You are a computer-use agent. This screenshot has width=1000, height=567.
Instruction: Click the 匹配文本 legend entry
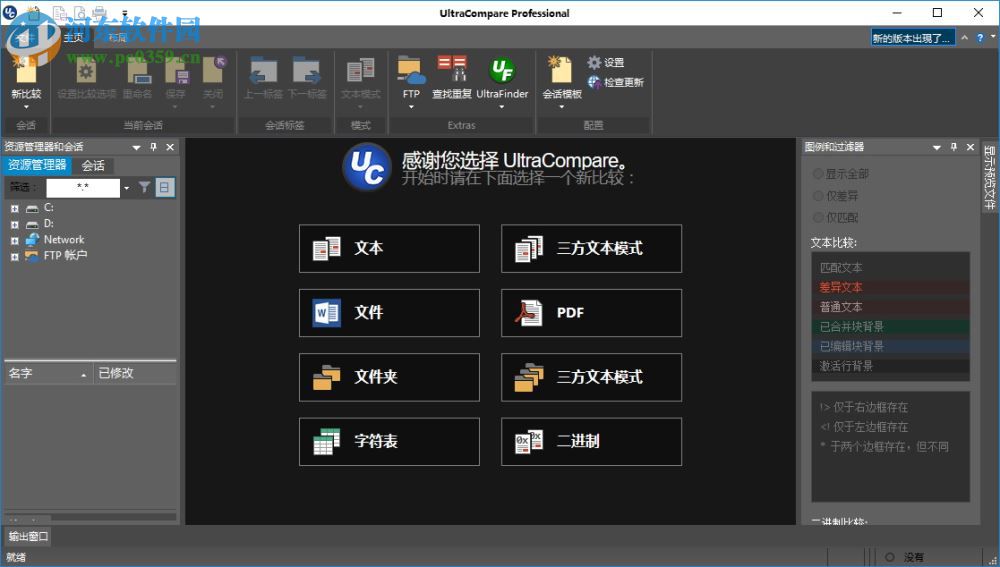890,268
